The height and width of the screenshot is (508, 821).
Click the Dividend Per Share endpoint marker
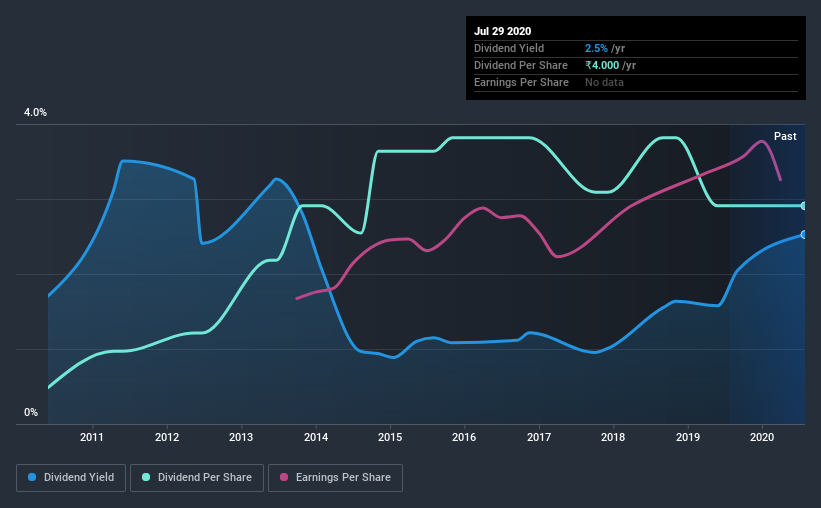coord(804,206)
